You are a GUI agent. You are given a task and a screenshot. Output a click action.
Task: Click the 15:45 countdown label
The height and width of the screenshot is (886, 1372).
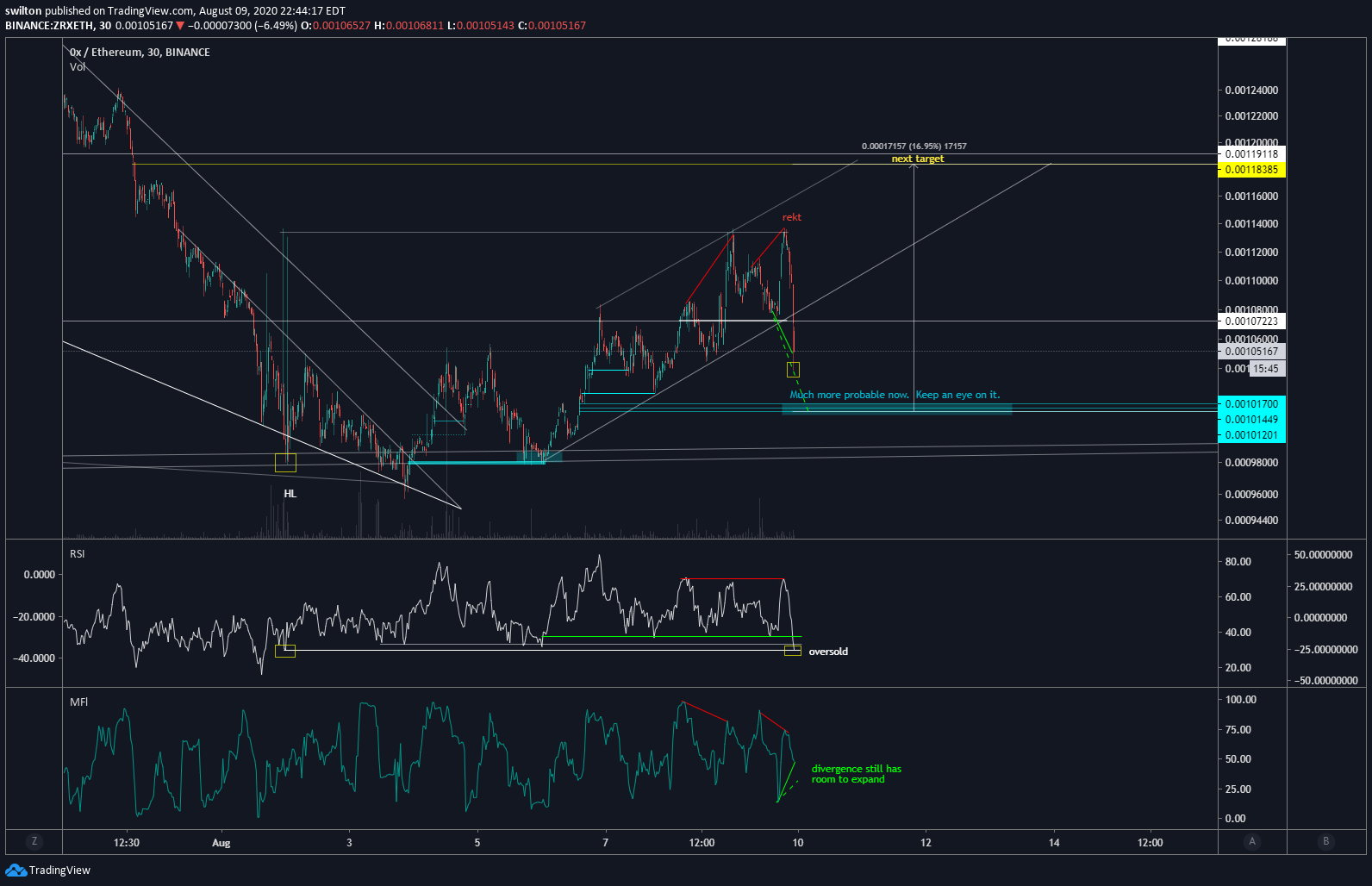click(x=1265, y=369)
